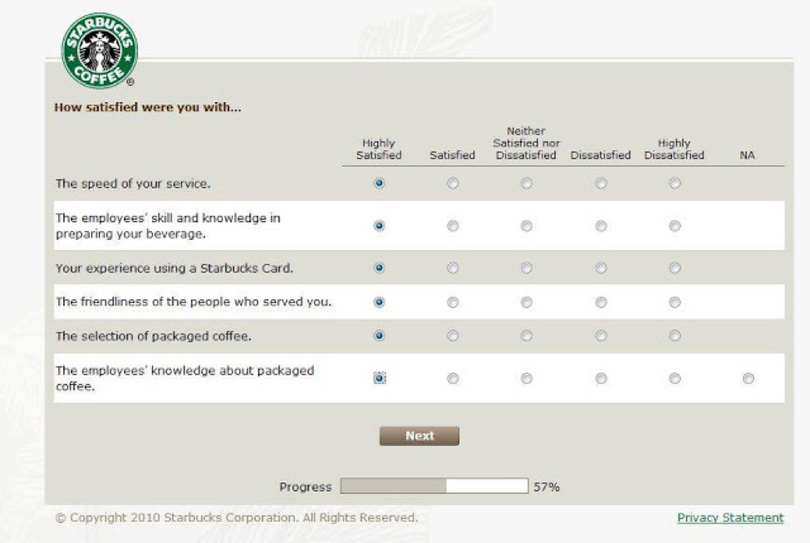Select Neither for employees' skill preparing beverage
Viewport: 810px width, 543px height.
pyautogui.click(x=526, y=226)
